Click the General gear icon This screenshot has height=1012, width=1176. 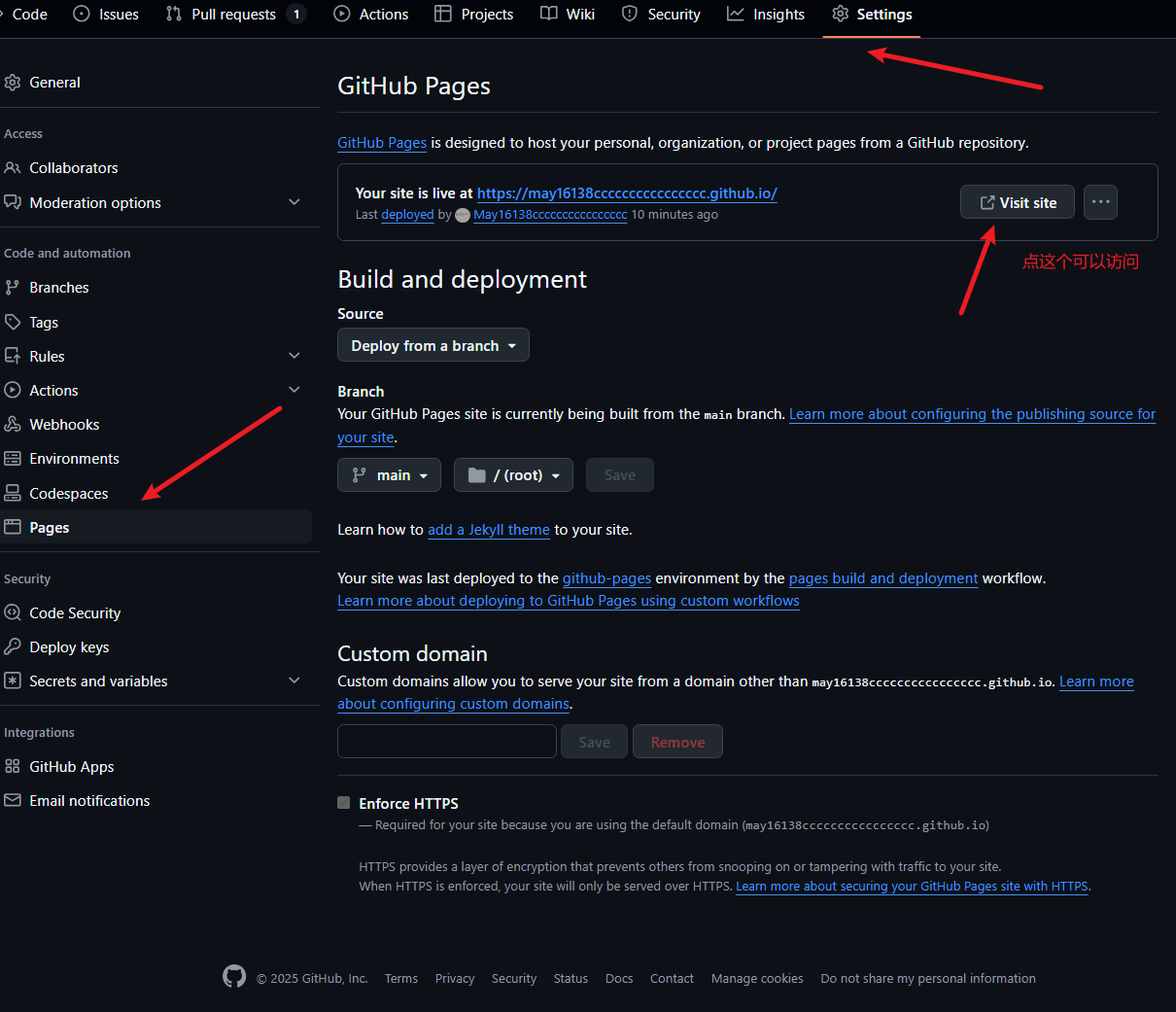point(13,83)
